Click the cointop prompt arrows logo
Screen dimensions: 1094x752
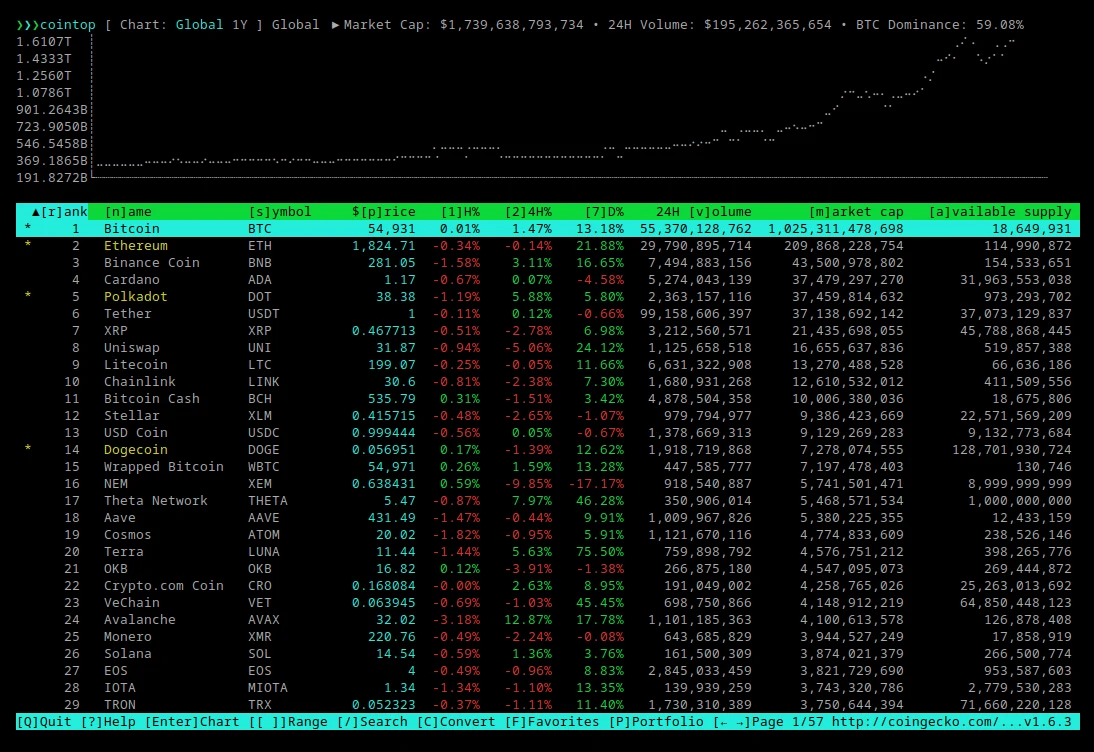[28, 24]
